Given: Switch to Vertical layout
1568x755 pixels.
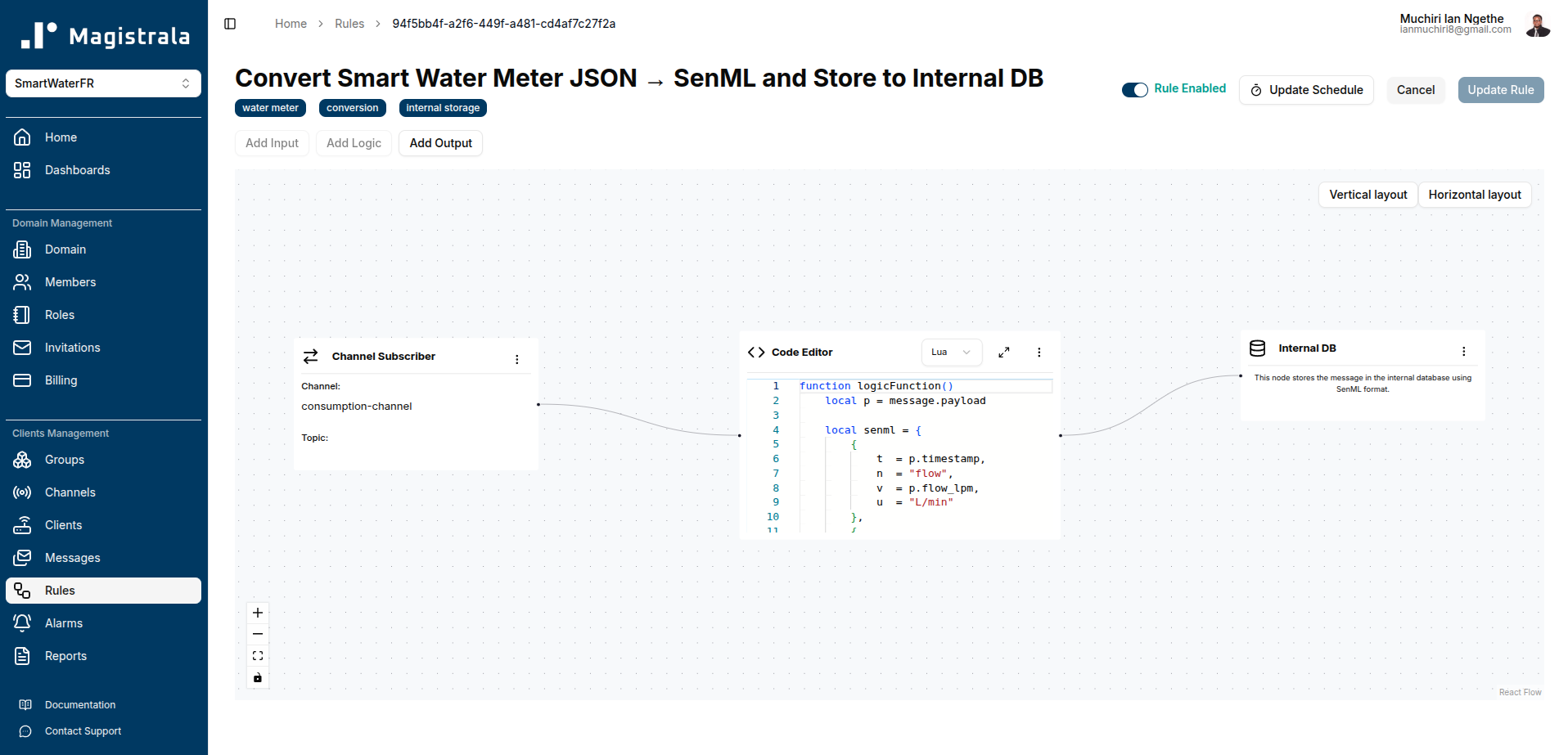Looking at the screenshot, I should 1367,195.
